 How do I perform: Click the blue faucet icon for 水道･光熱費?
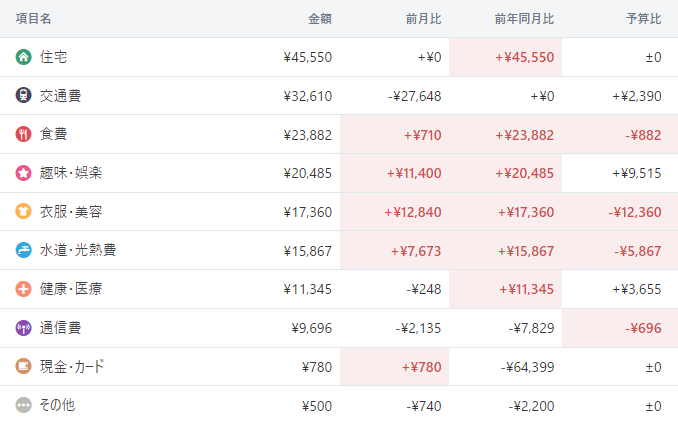click(23, 250)
